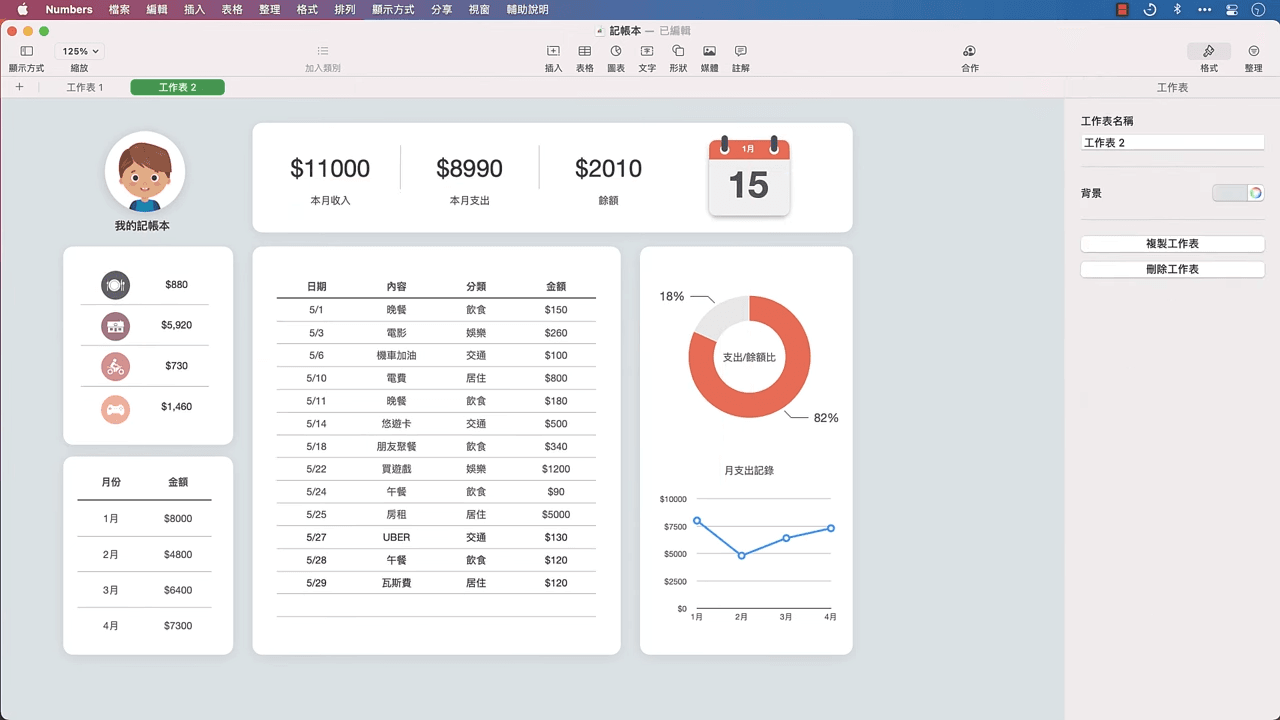Add a new sheet with plus button

coord(19,88)
